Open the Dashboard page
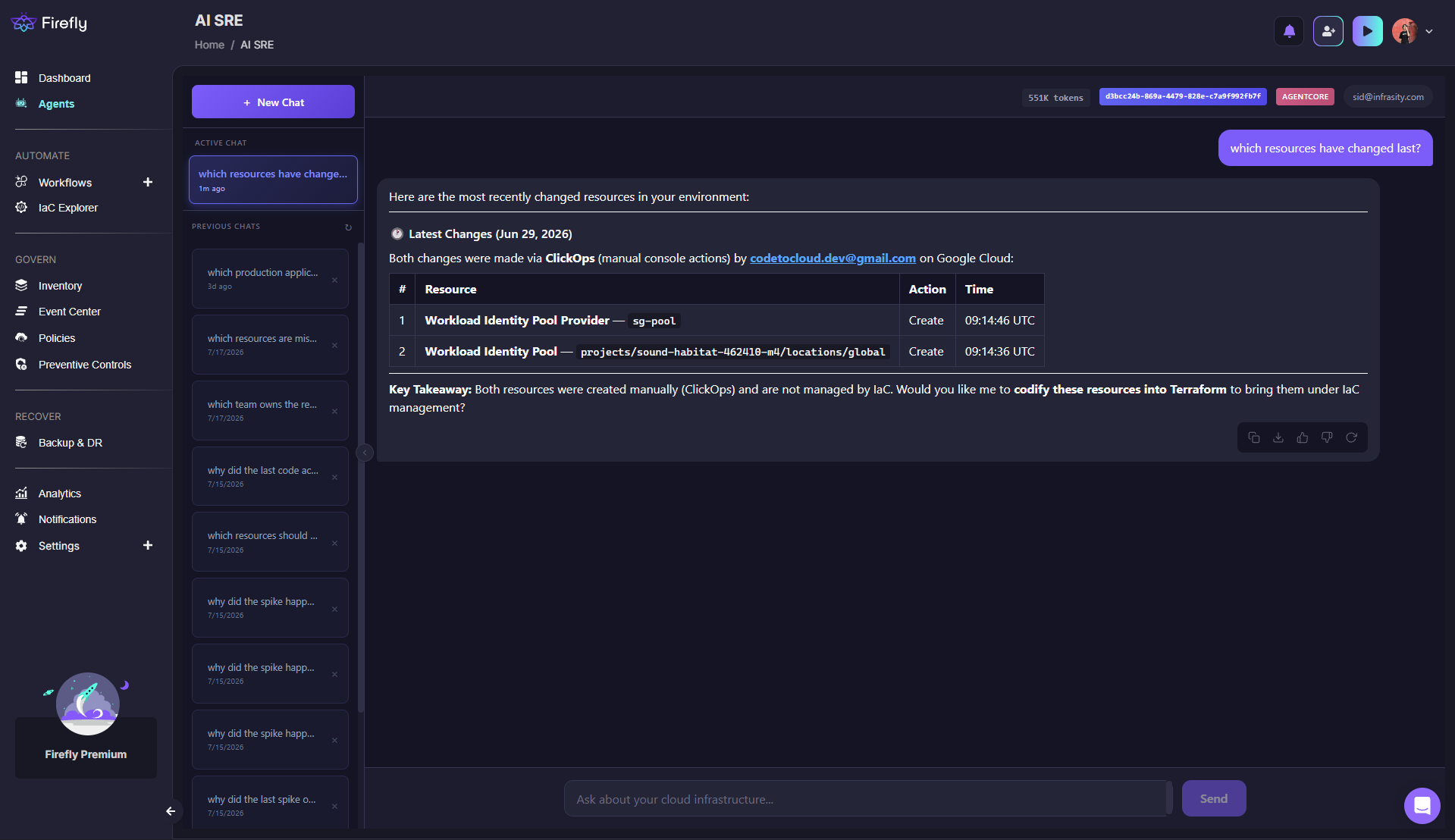 point(64,78)
